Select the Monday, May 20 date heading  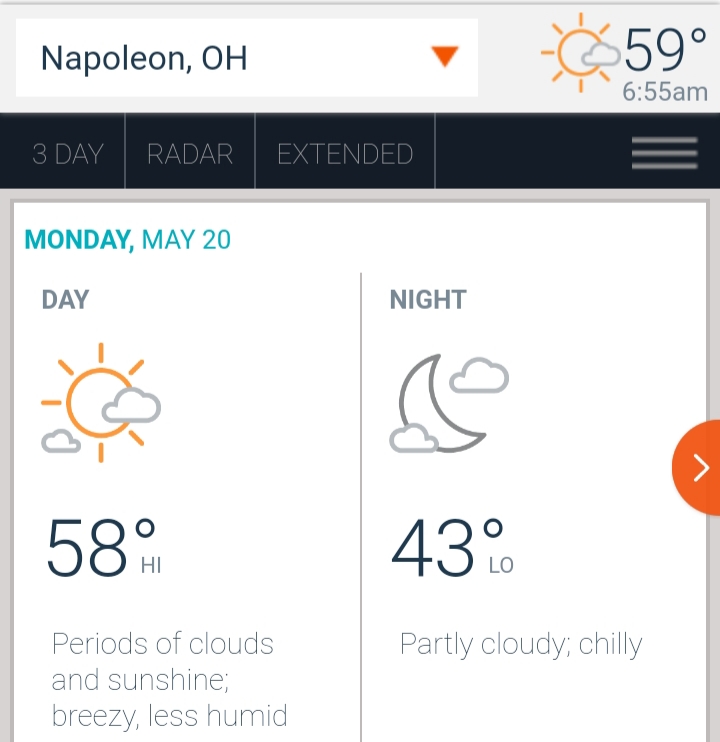coord(128,239)
